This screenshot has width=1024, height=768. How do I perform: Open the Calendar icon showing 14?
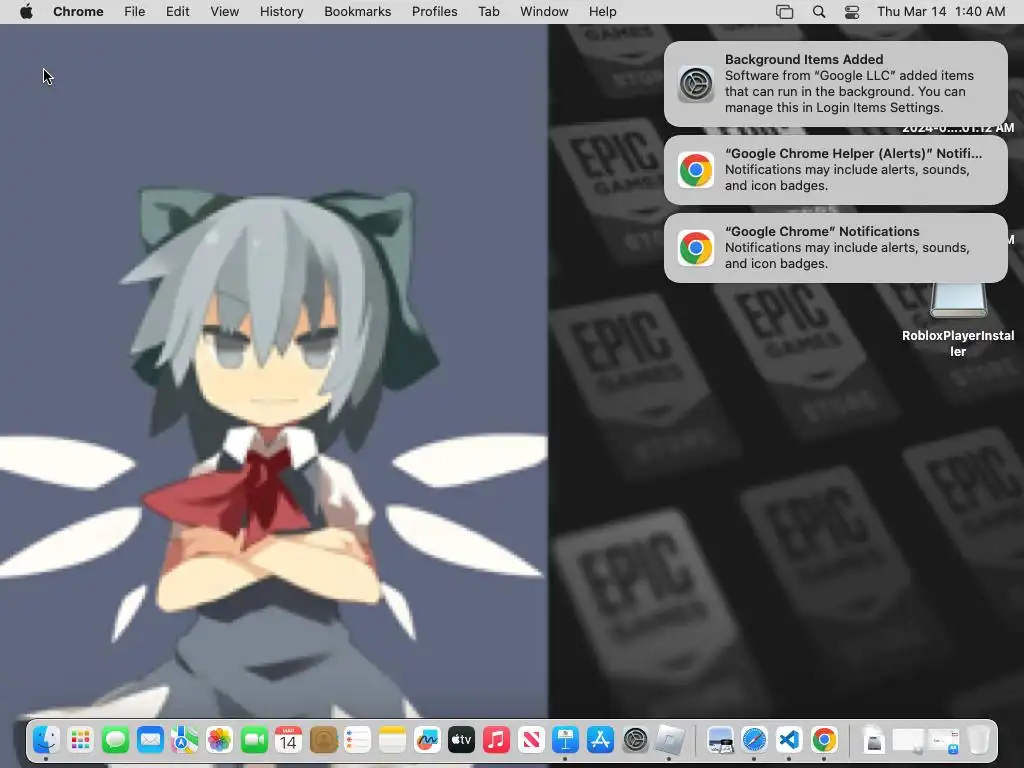(289, 740)
